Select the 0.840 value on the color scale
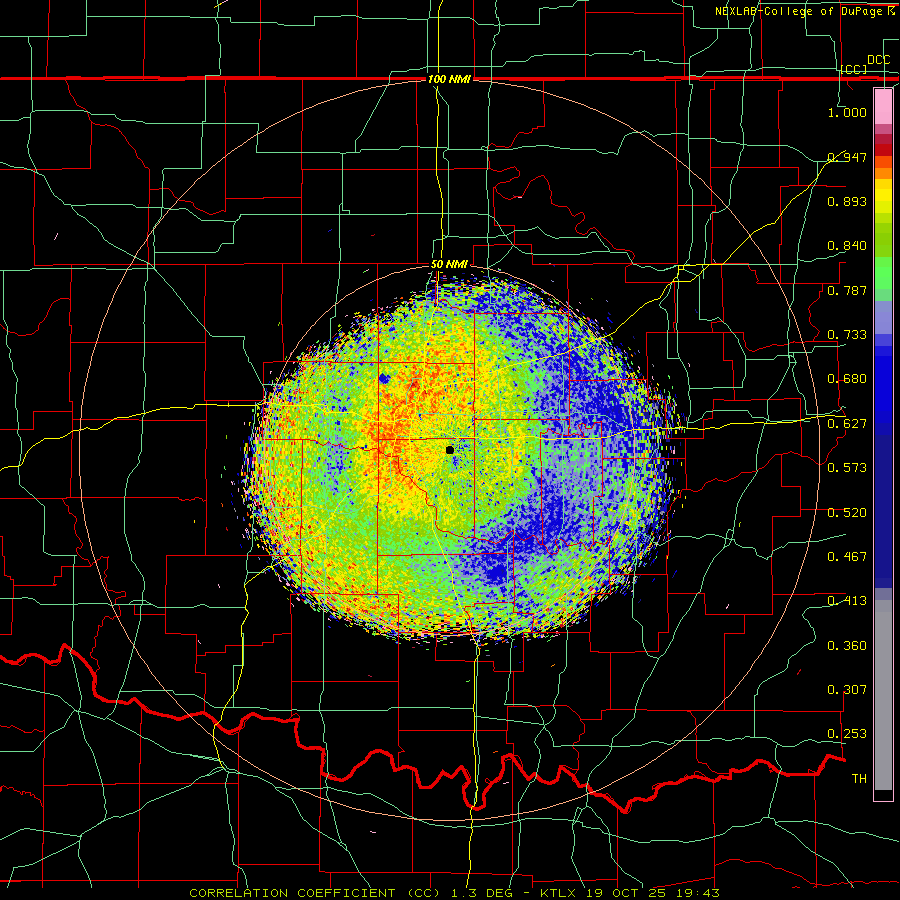This screenshot has height=900, width=900. (x=847, y=246)
